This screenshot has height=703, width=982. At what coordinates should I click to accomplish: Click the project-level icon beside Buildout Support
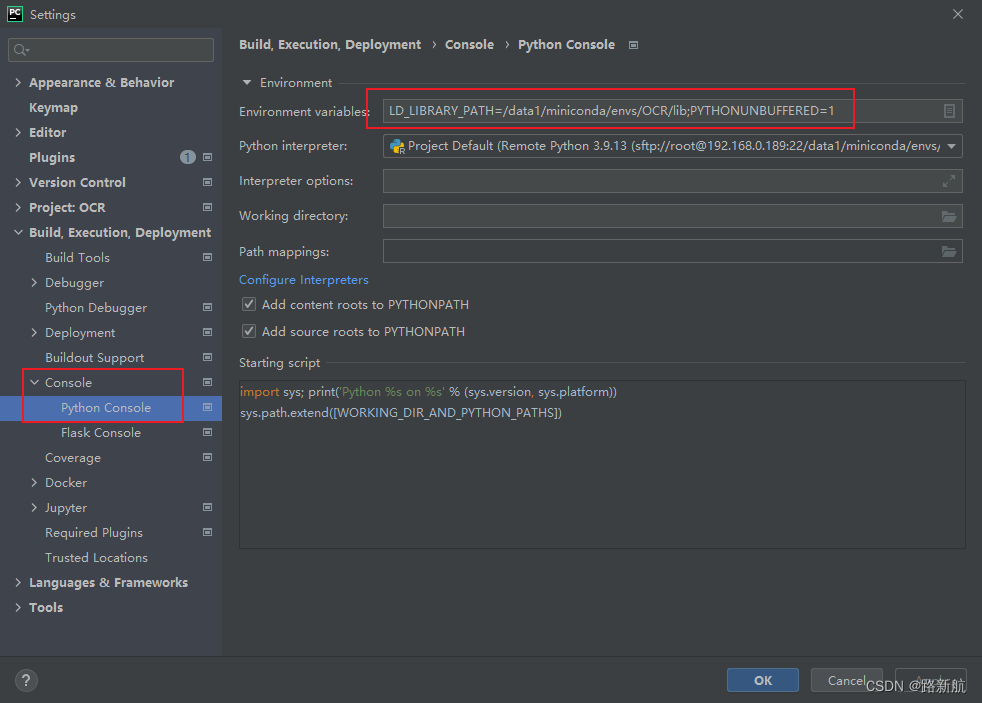tap(207, 357)
